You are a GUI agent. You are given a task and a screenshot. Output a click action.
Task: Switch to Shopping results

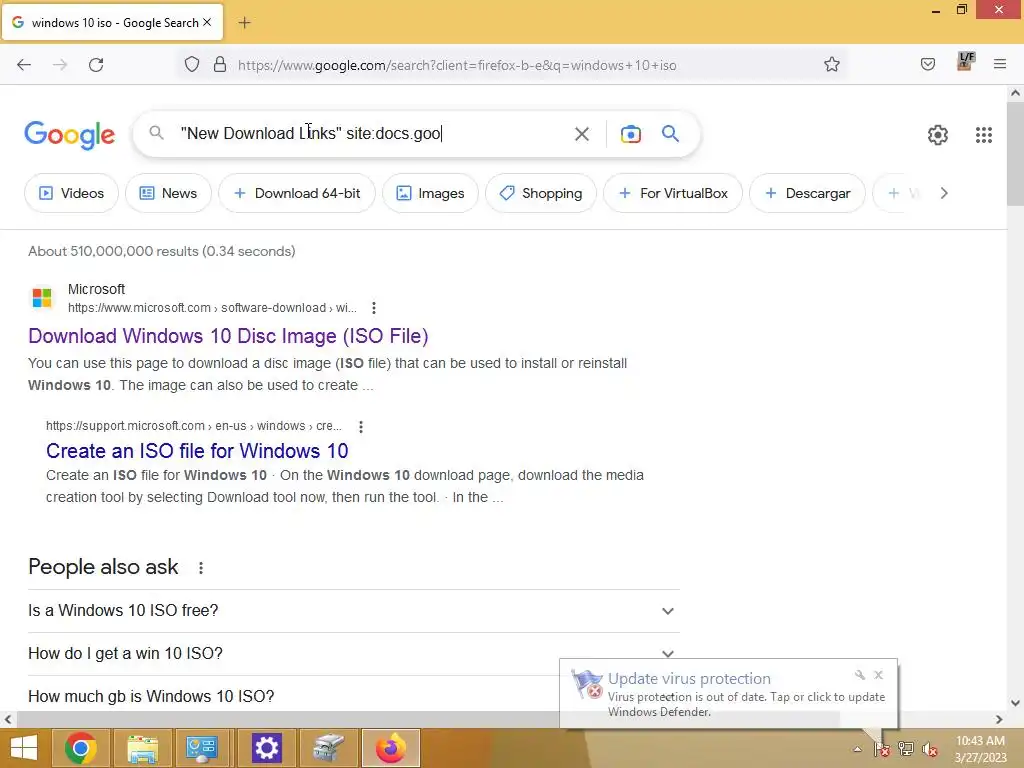[x=541, y=193]
